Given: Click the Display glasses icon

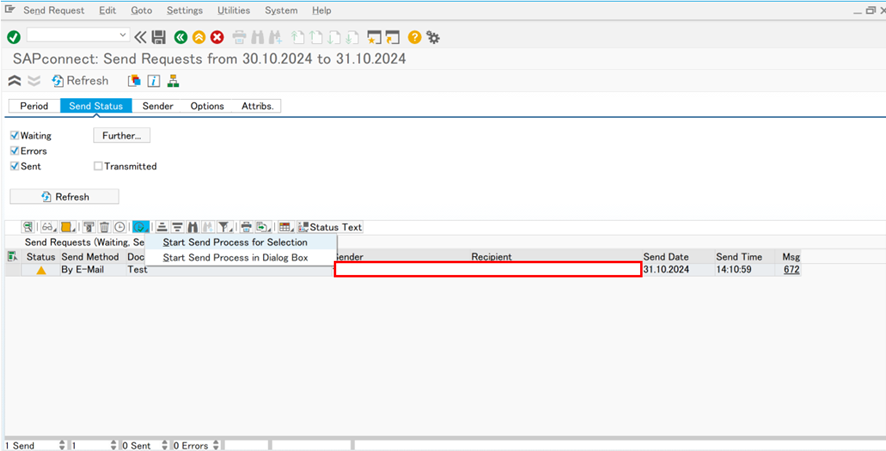Looking at the screenshot, I should click(49, 227).
